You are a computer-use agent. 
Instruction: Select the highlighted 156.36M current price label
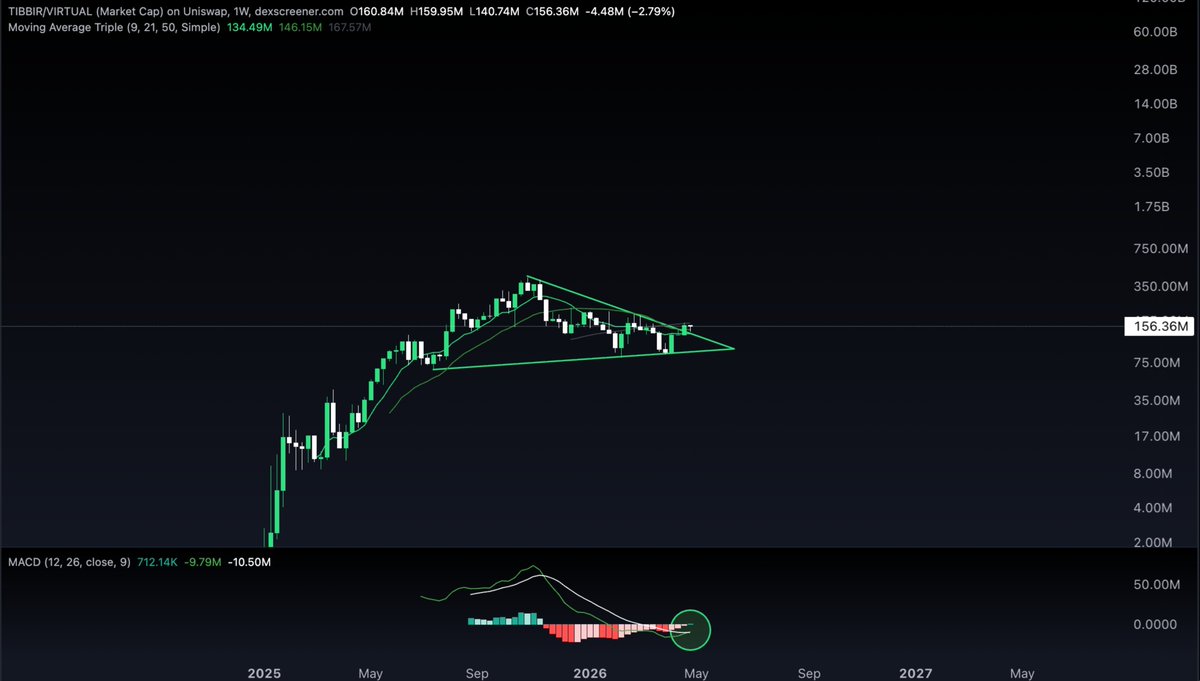[1160, 326]
